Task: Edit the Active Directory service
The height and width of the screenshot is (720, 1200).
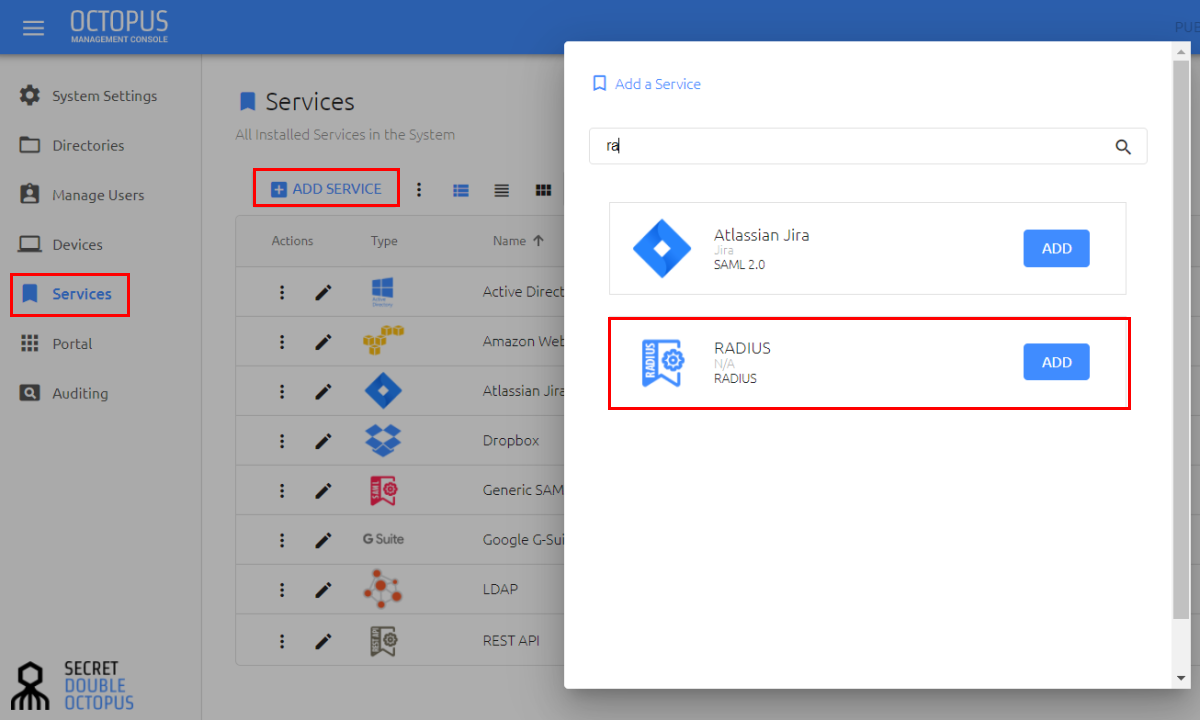Action: coord(323,292)
